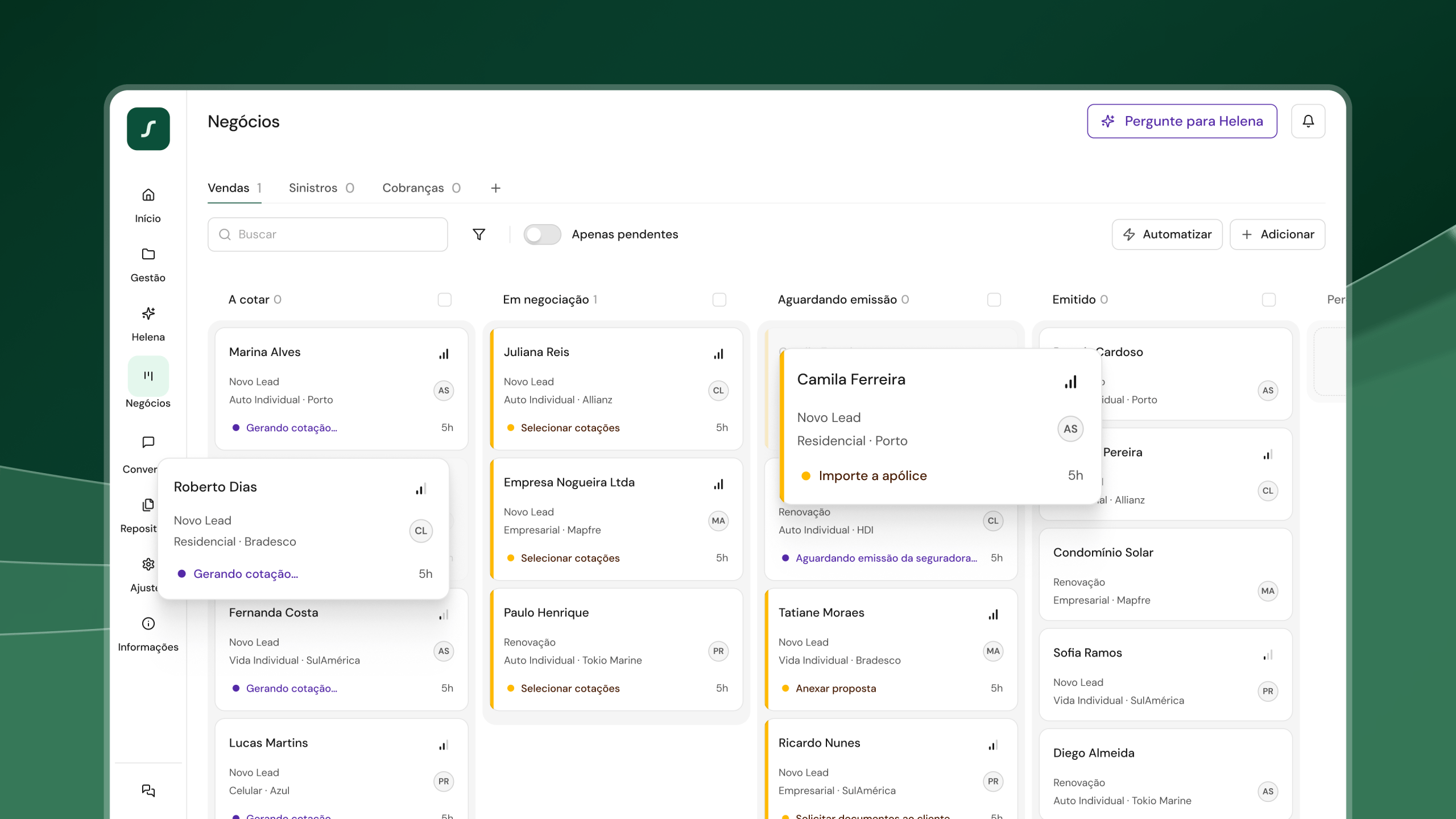Click Importe a apólice on Camila Ferreira card
The height and width of the screenshot is (819, 1456).
click(872, 475)
